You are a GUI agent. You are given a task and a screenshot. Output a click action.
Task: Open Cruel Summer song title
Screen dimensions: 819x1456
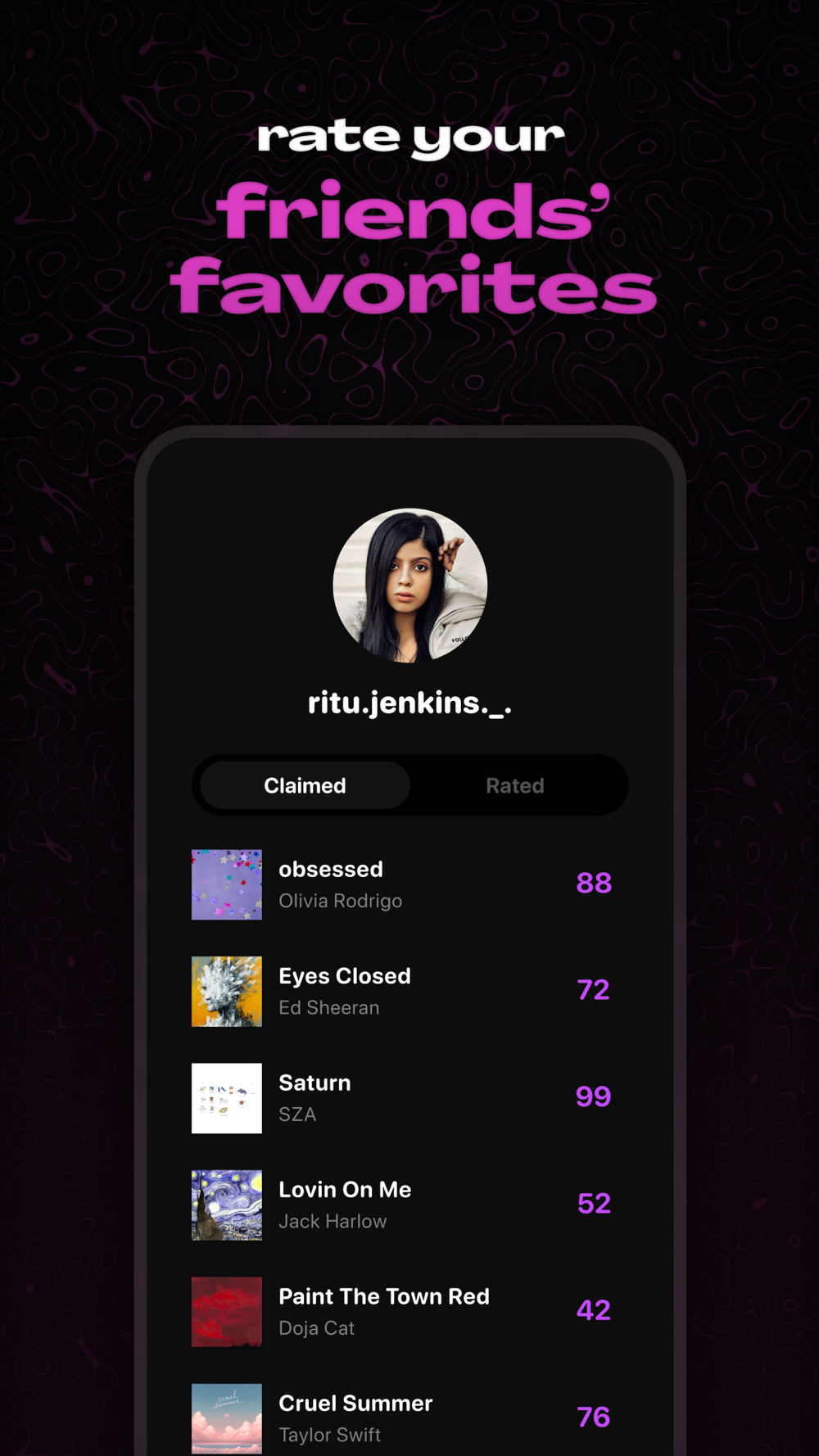(x=355, y=1403)
